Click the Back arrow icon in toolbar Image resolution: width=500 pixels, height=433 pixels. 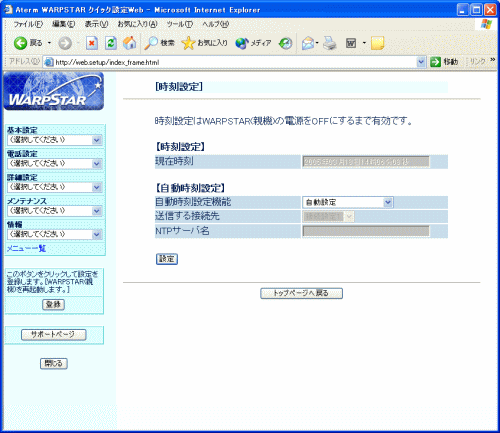20,43
